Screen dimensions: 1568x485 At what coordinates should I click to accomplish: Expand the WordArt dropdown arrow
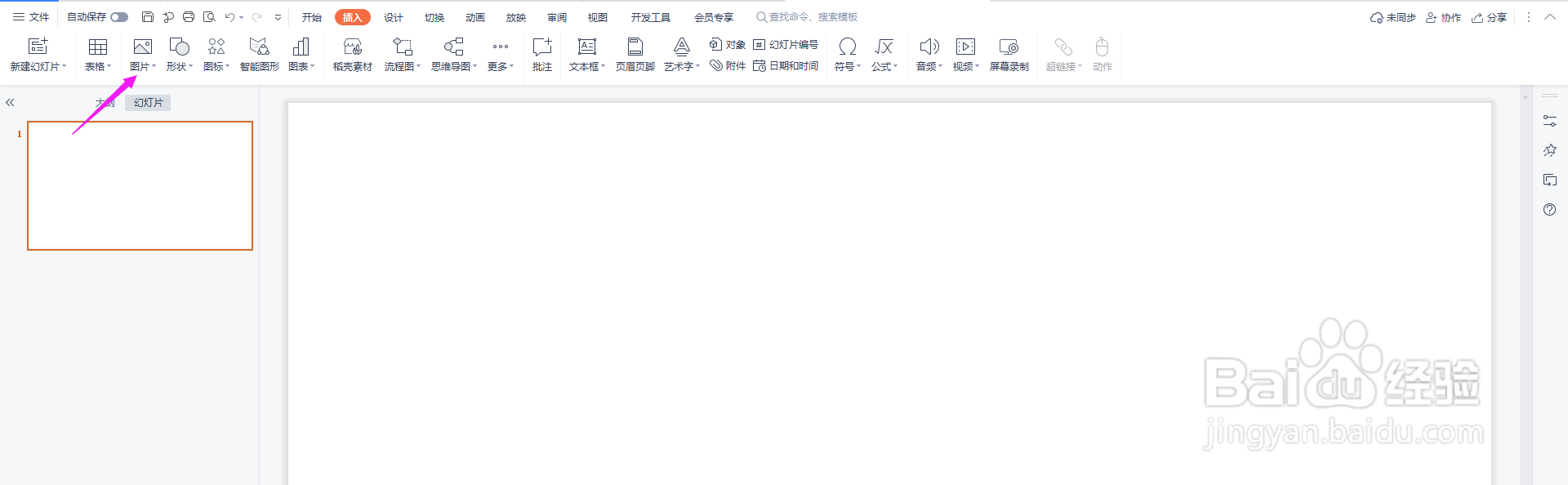[697, 67]
